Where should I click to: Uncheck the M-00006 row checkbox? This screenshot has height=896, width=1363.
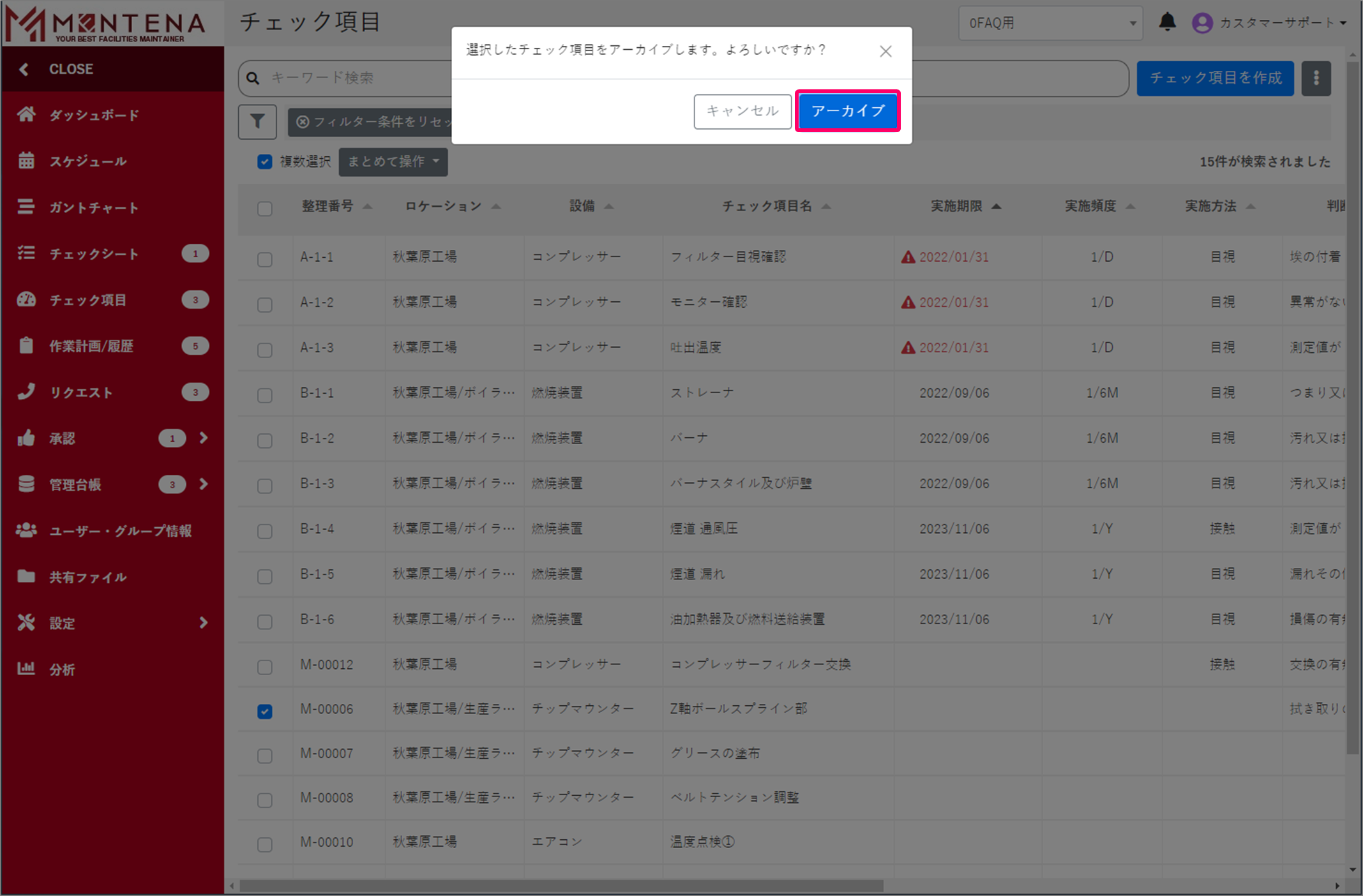point(264,711)
